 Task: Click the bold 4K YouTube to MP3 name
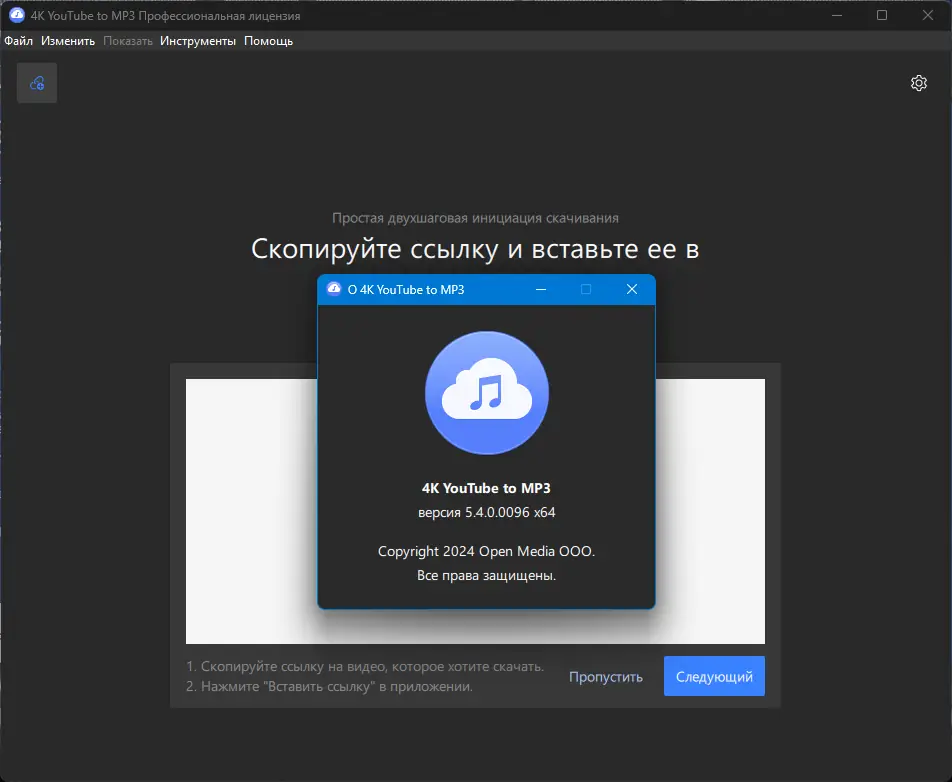coord(486,488)
